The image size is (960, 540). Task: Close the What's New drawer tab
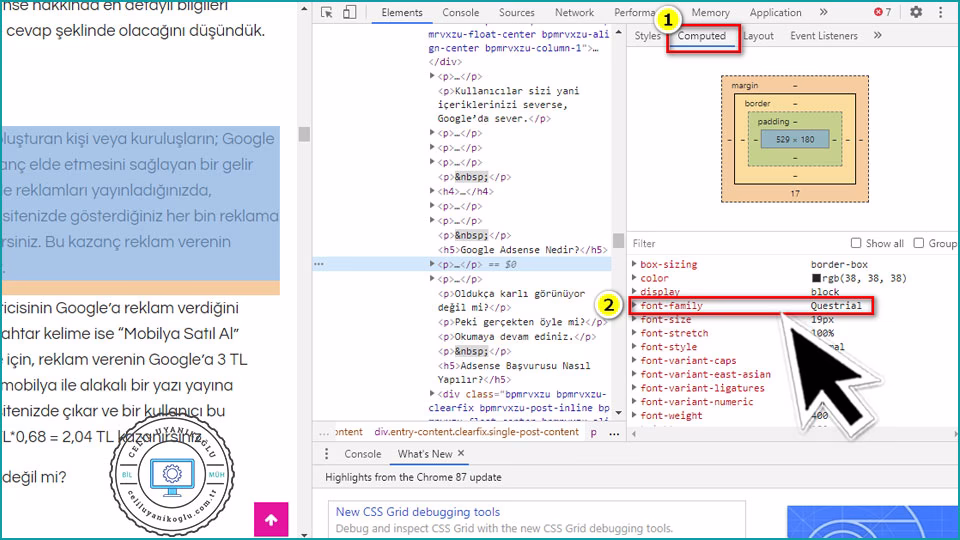click(x=461, y=454)
